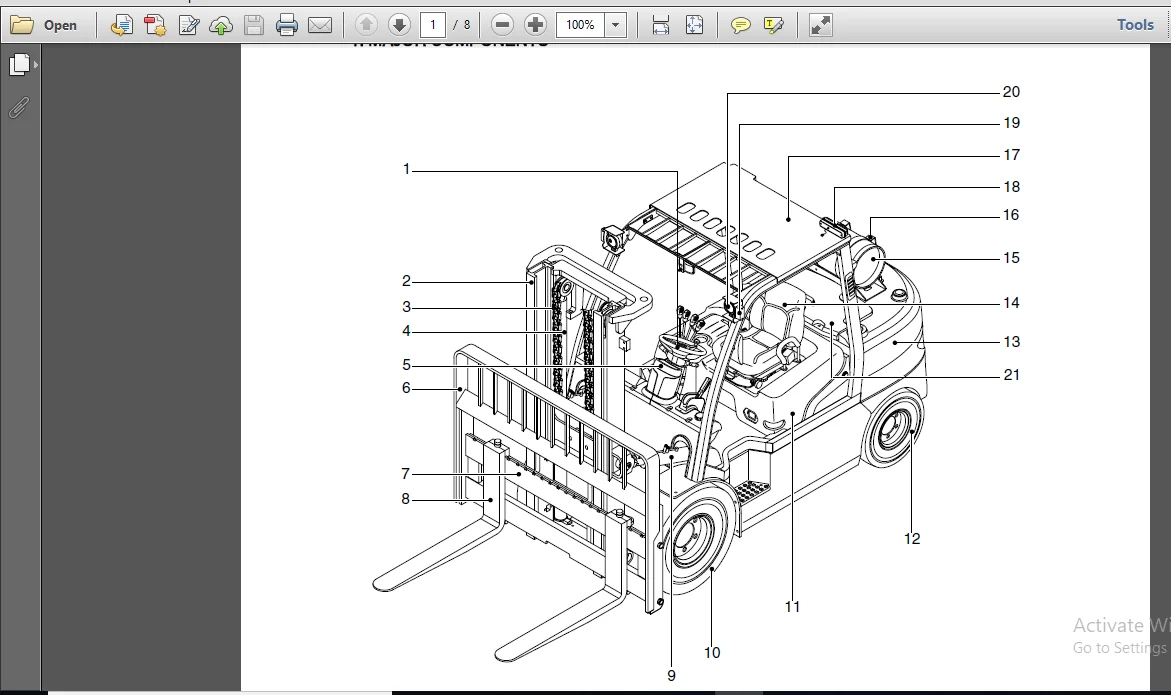Click callout label 8 in diagram
This screenshot has width=1171, height=695.
406,499
